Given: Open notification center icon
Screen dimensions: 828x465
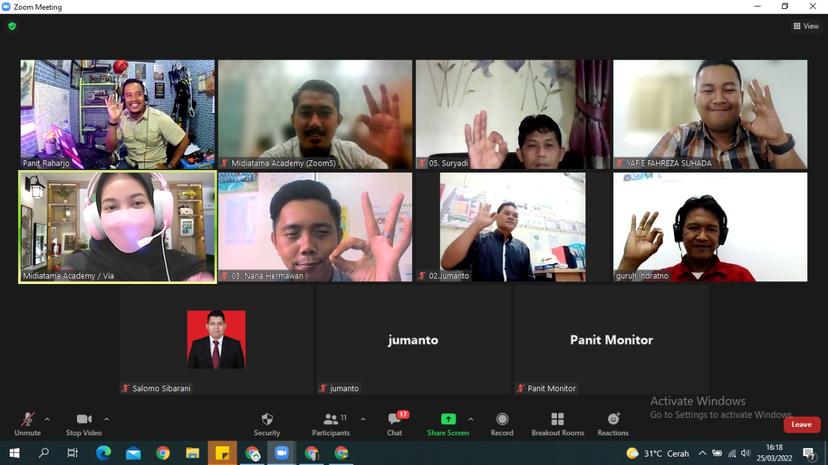Looking at the screenshot, I should pyautogui.click(x=809, y=453).
